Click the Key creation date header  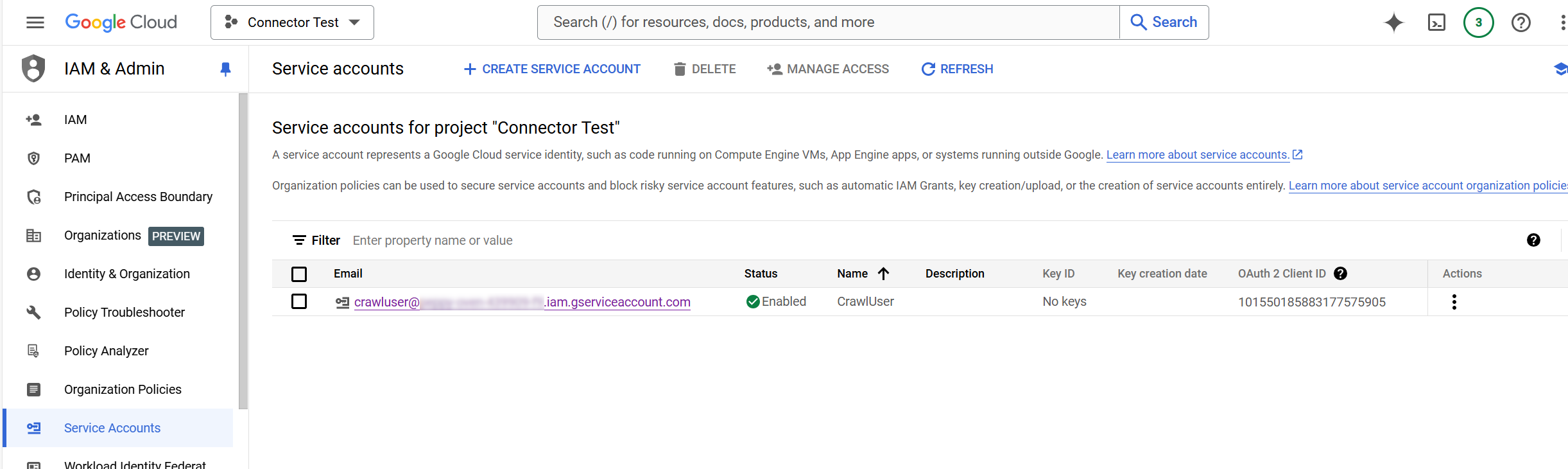(x=1162, y=274)
